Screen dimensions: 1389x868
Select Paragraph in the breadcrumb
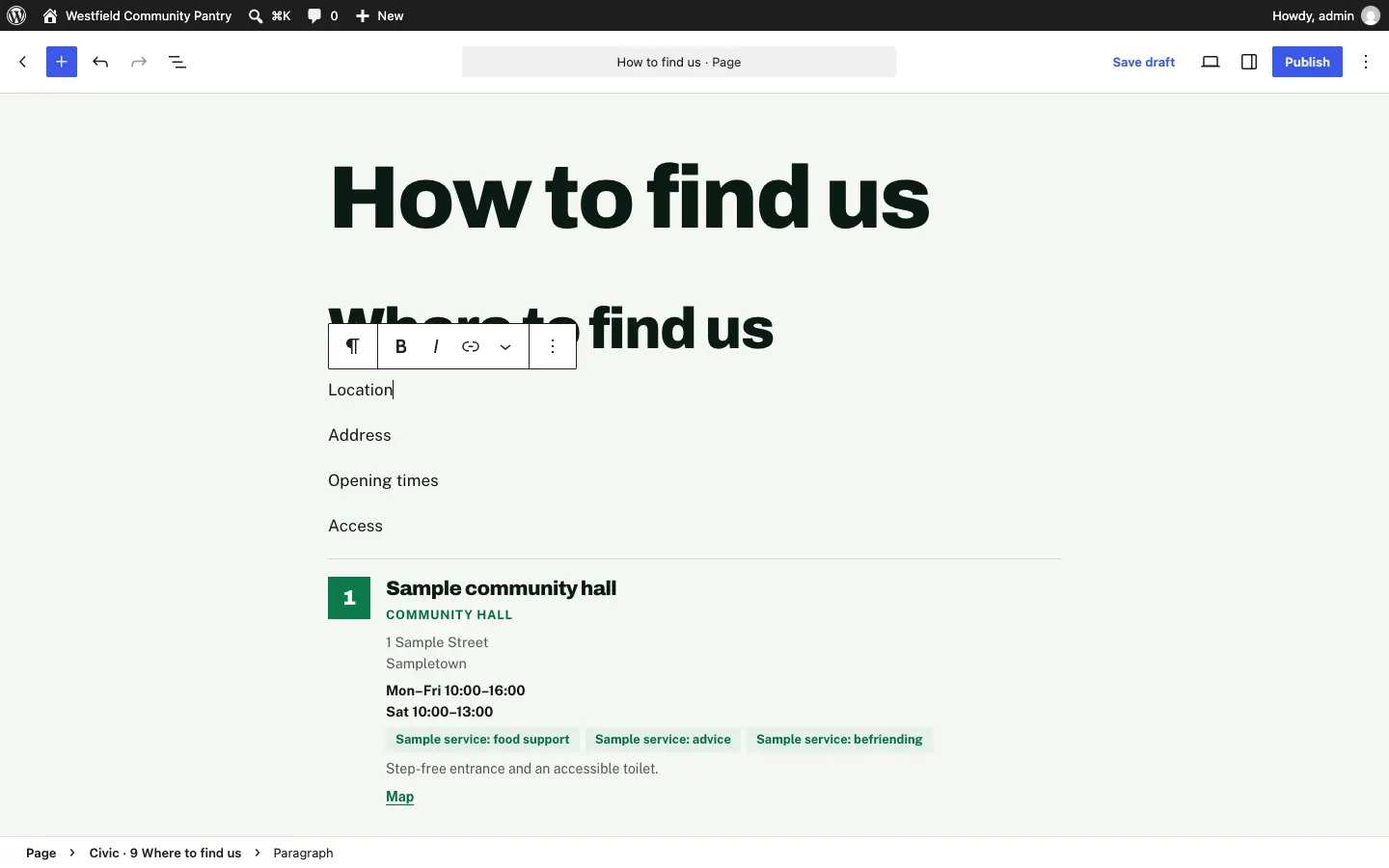pos(304,854)
